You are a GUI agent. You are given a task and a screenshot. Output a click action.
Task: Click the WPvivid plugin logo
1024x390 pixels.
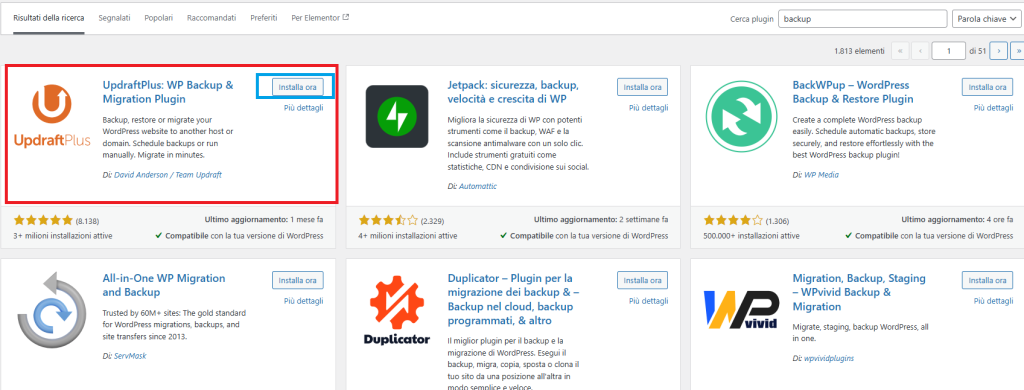(x=741, y=310)
